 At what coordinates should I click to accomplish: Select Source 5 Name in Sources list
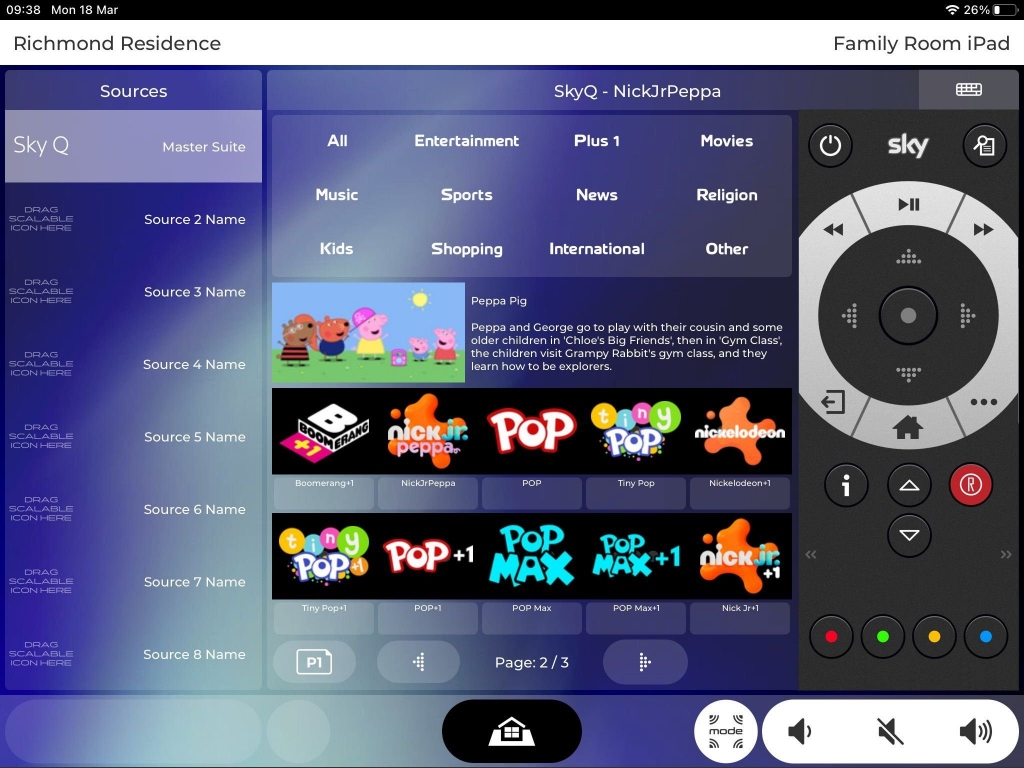click(133, 437)
